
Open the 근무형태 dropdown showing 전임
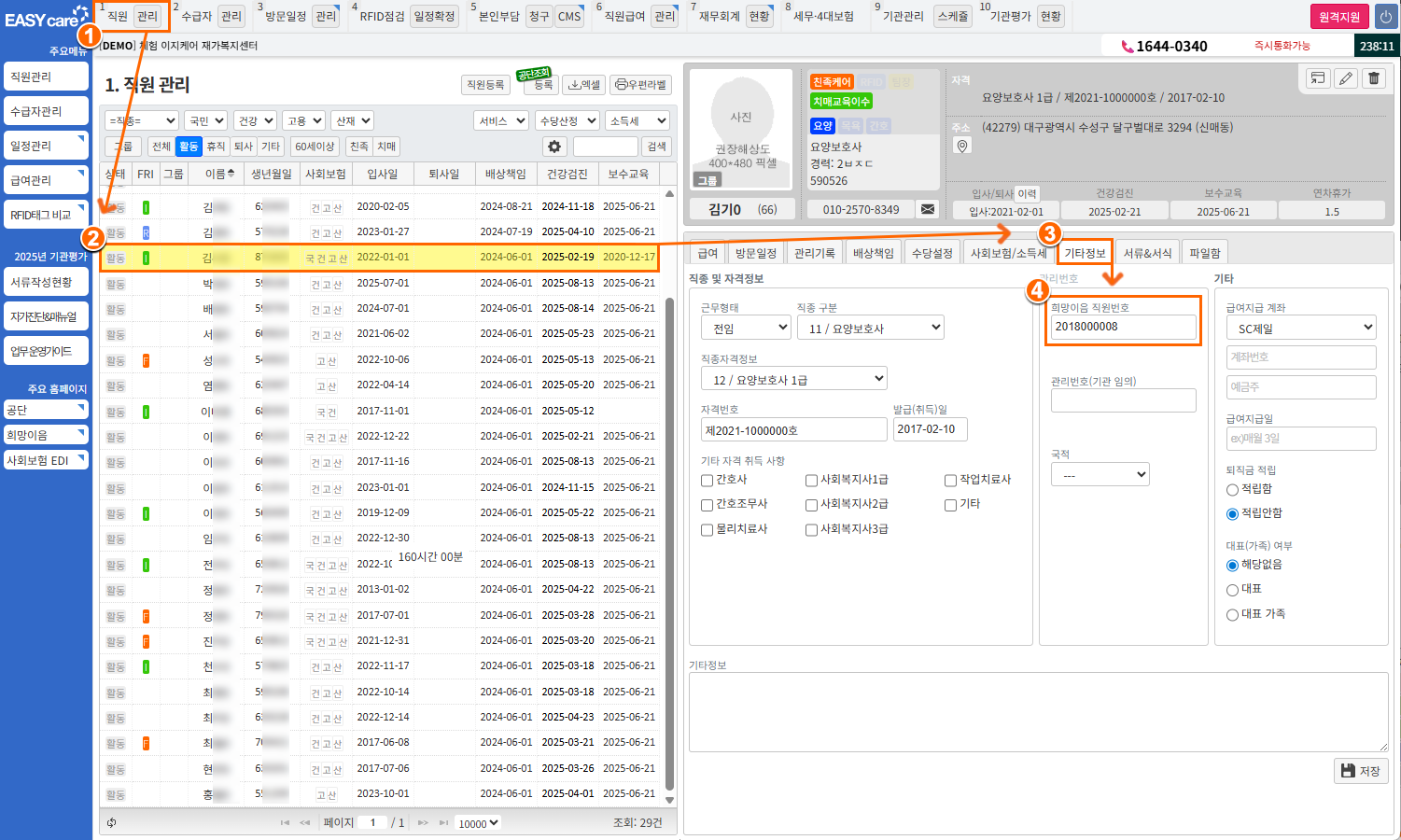745,329
